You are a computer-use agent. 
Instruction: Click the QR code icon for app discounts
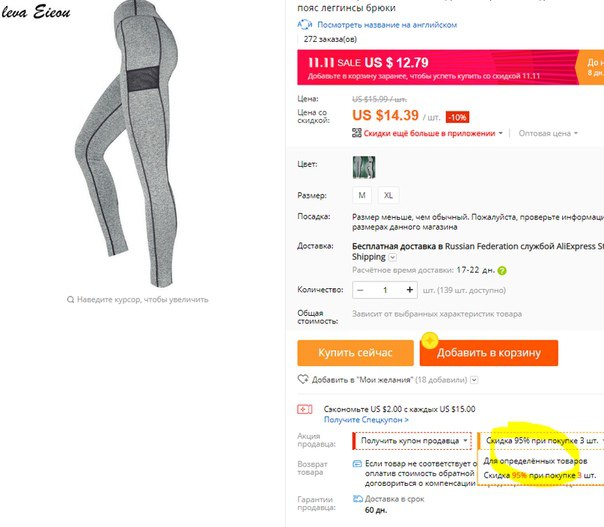tap(357, 133)
